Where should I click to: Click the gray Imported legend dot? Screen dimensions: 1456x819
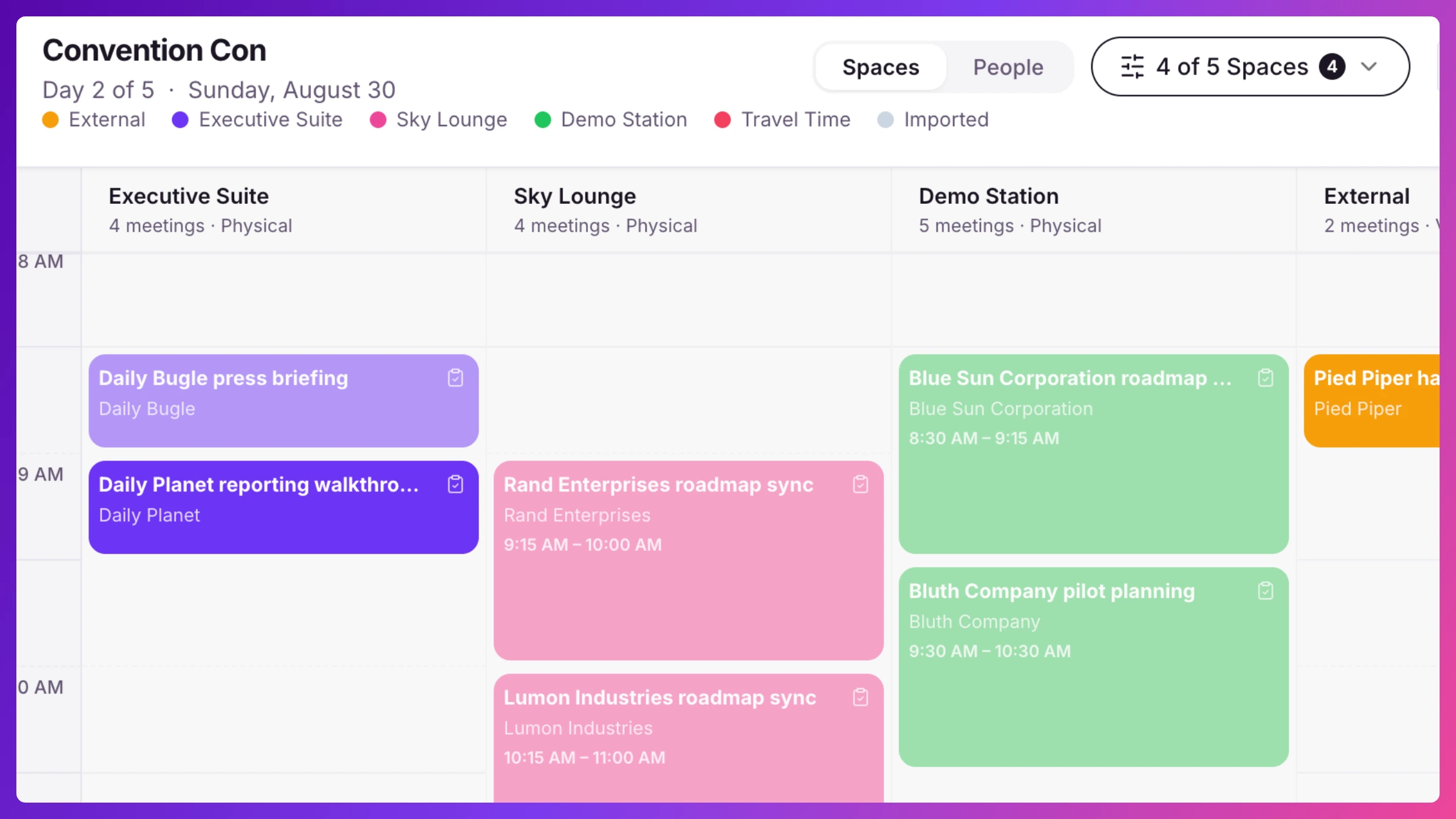[885, 120]
